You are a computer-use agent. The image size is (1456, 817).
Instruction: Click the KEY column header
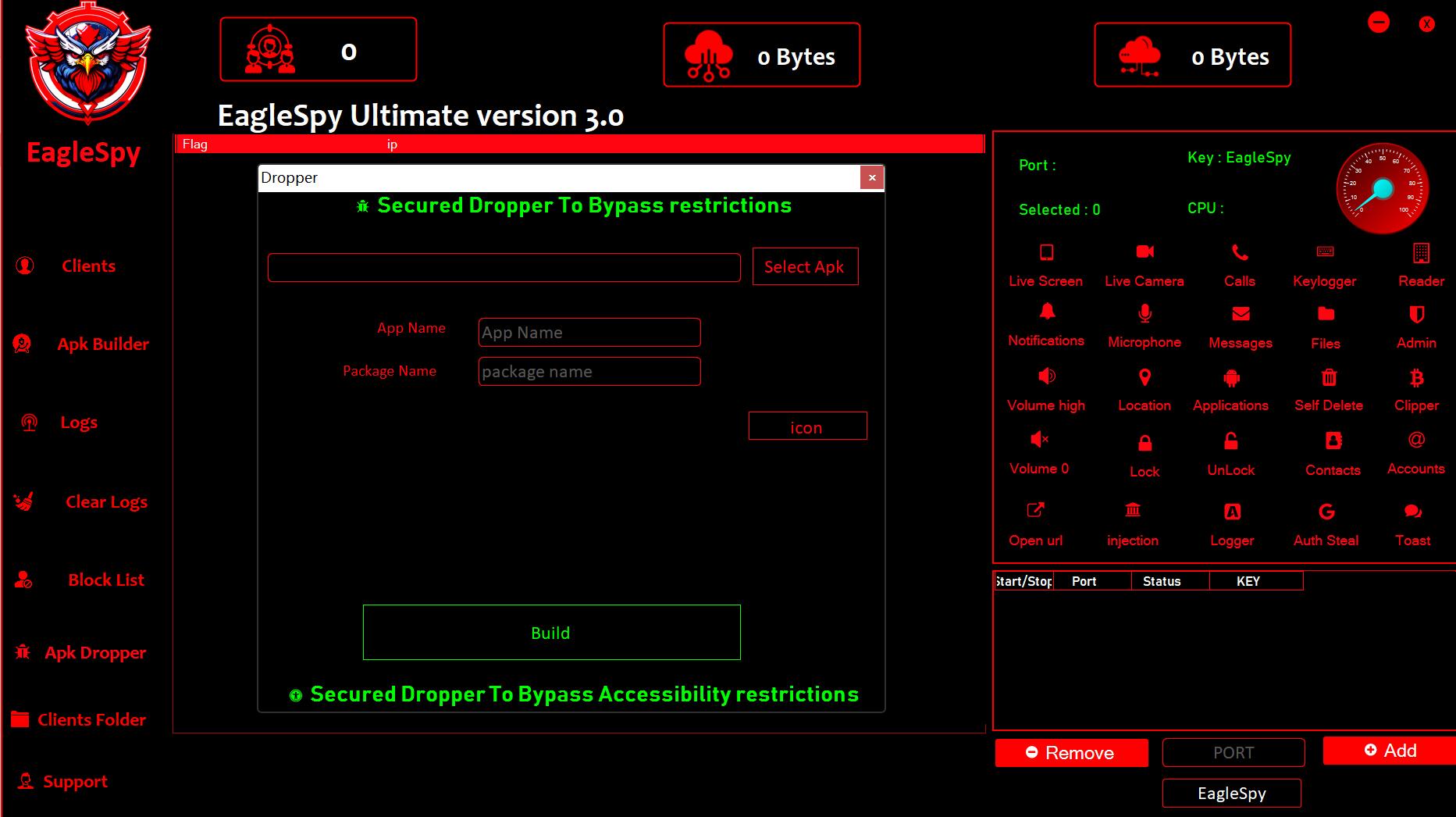[x=1256, y=581]
